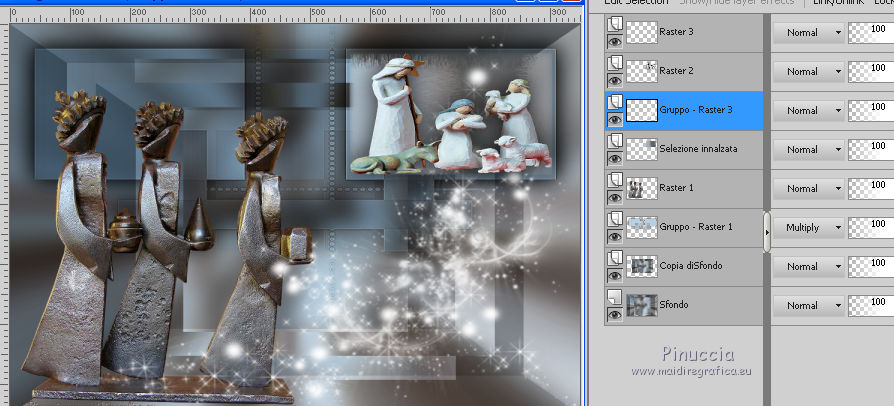Click opacity slider of Copia diSfondo
894x406 pixels.
click(871, 266)
